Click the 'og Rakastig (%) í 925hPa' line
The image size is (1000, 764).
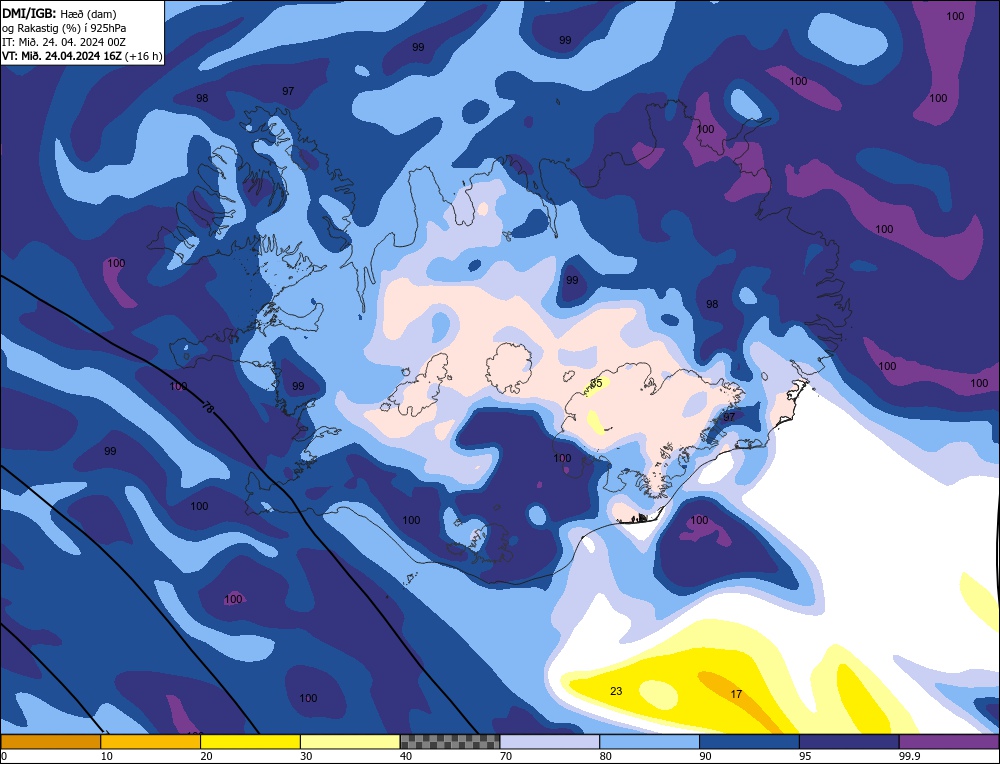tap(64, 27)
